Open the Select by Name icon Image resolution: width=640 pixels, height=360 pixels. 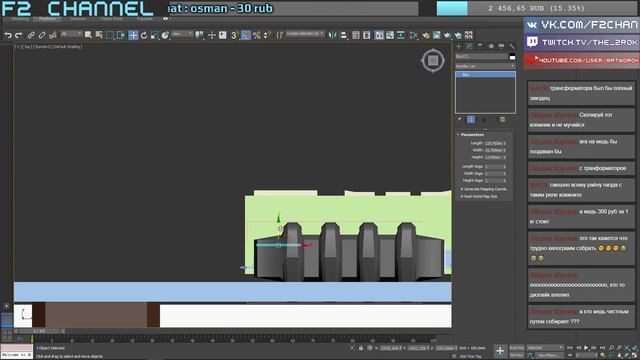click(x=99, y=36)
